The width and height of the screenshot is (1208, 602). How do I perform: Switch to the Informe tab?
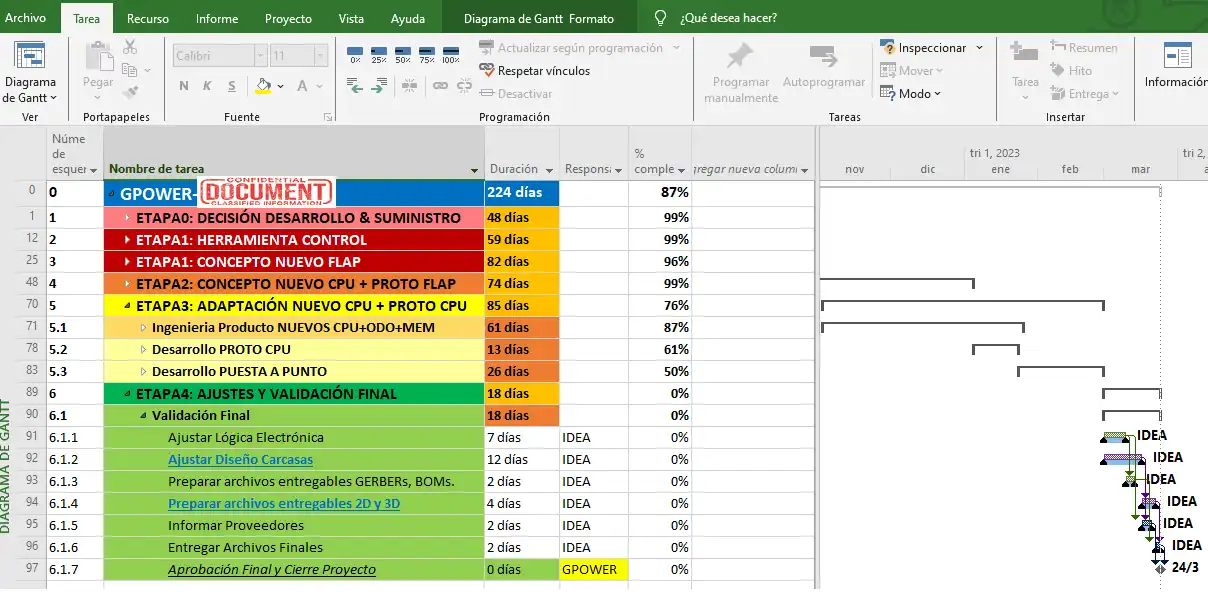[x=217, y=18]
